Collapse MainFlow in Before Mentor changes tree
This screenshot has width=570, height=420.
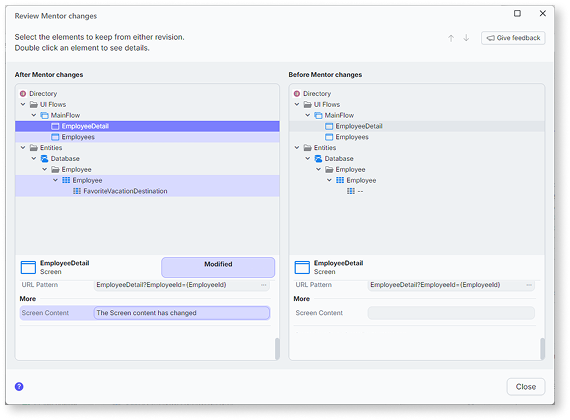click(x=308, y=115)
